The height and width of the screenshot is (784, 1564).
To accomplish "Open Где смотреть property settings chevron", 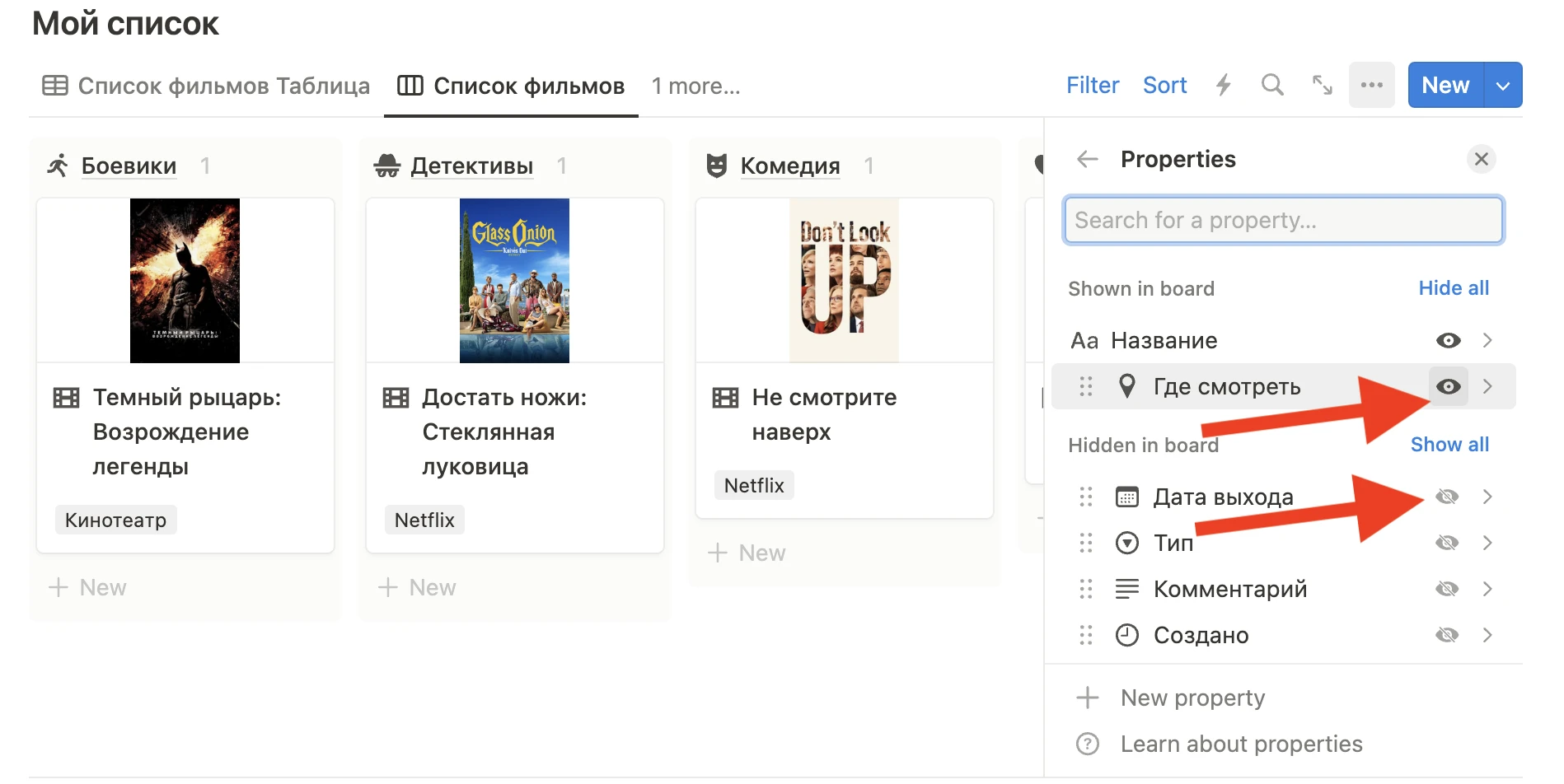I will pyautogui.click(x=1487, y=386).
